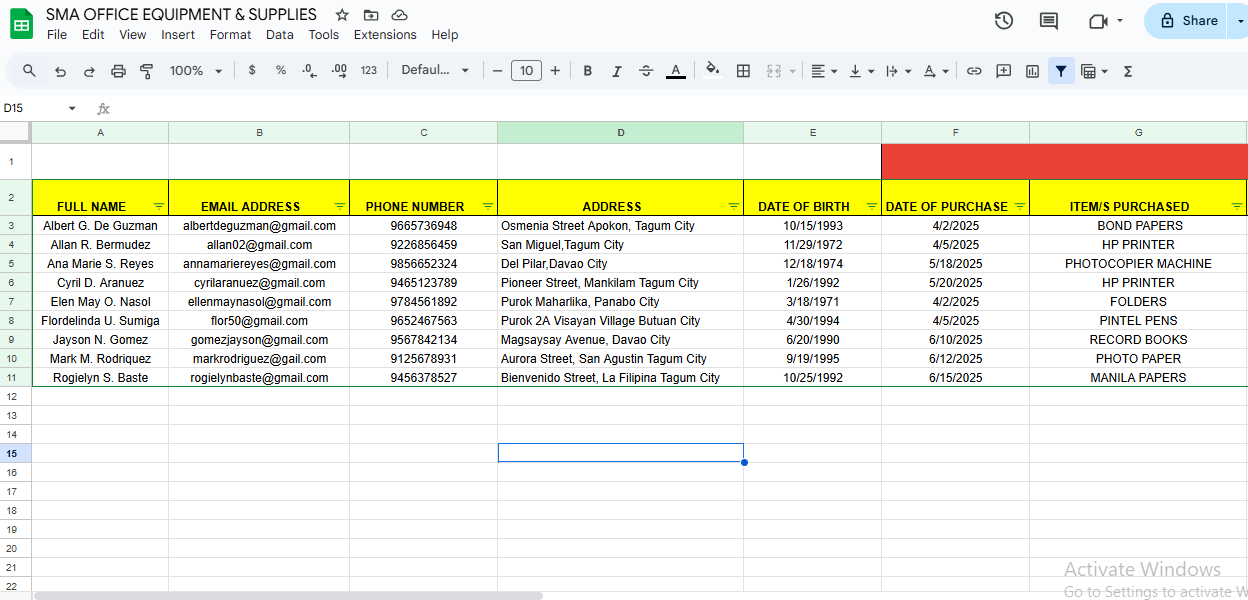This screenshot has width=1248, height=600.
Task: Open the Insert menu
Action: click(x=178, y=35)
